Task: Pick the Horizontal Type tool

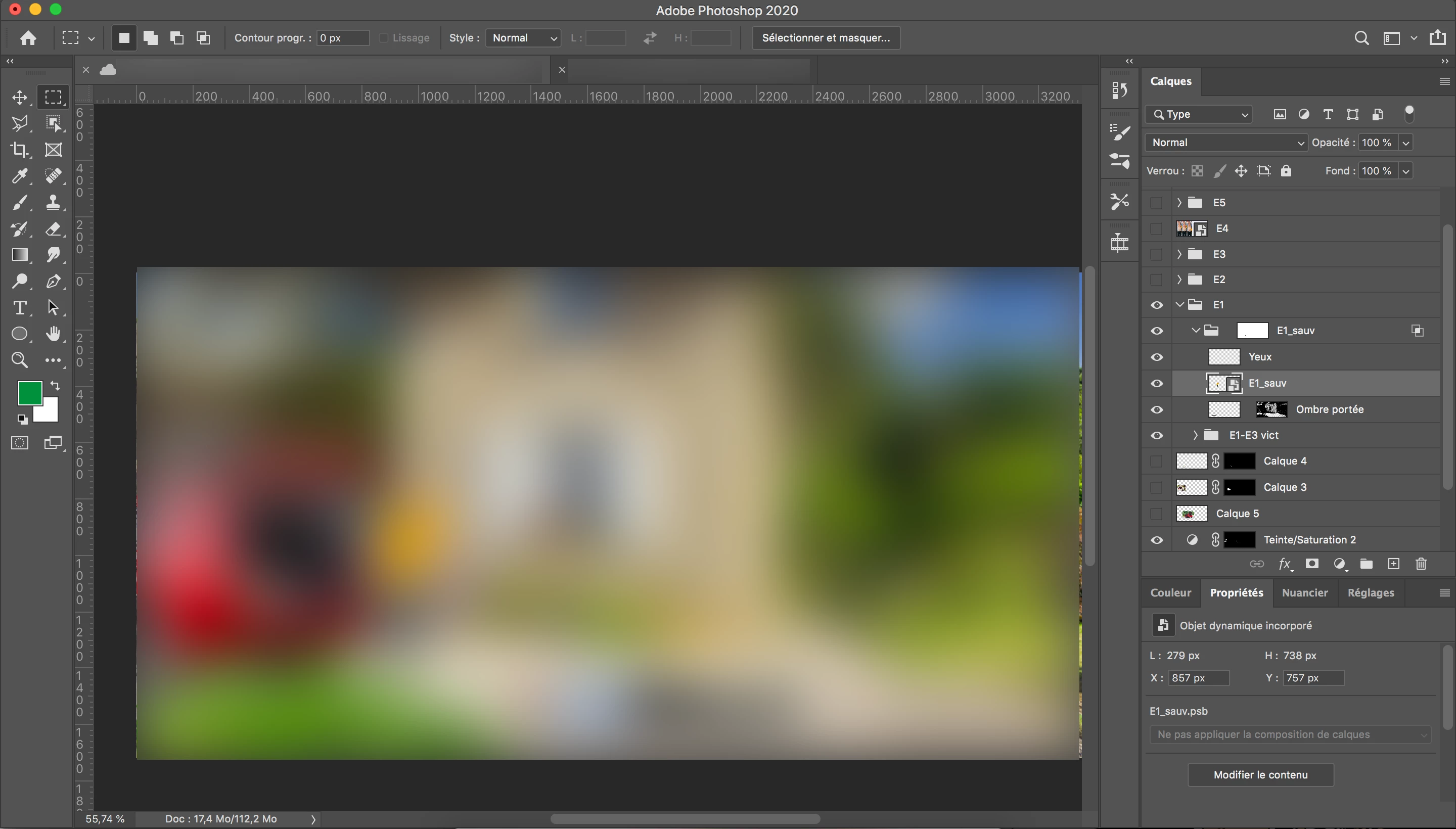Action: click(19, 308)
